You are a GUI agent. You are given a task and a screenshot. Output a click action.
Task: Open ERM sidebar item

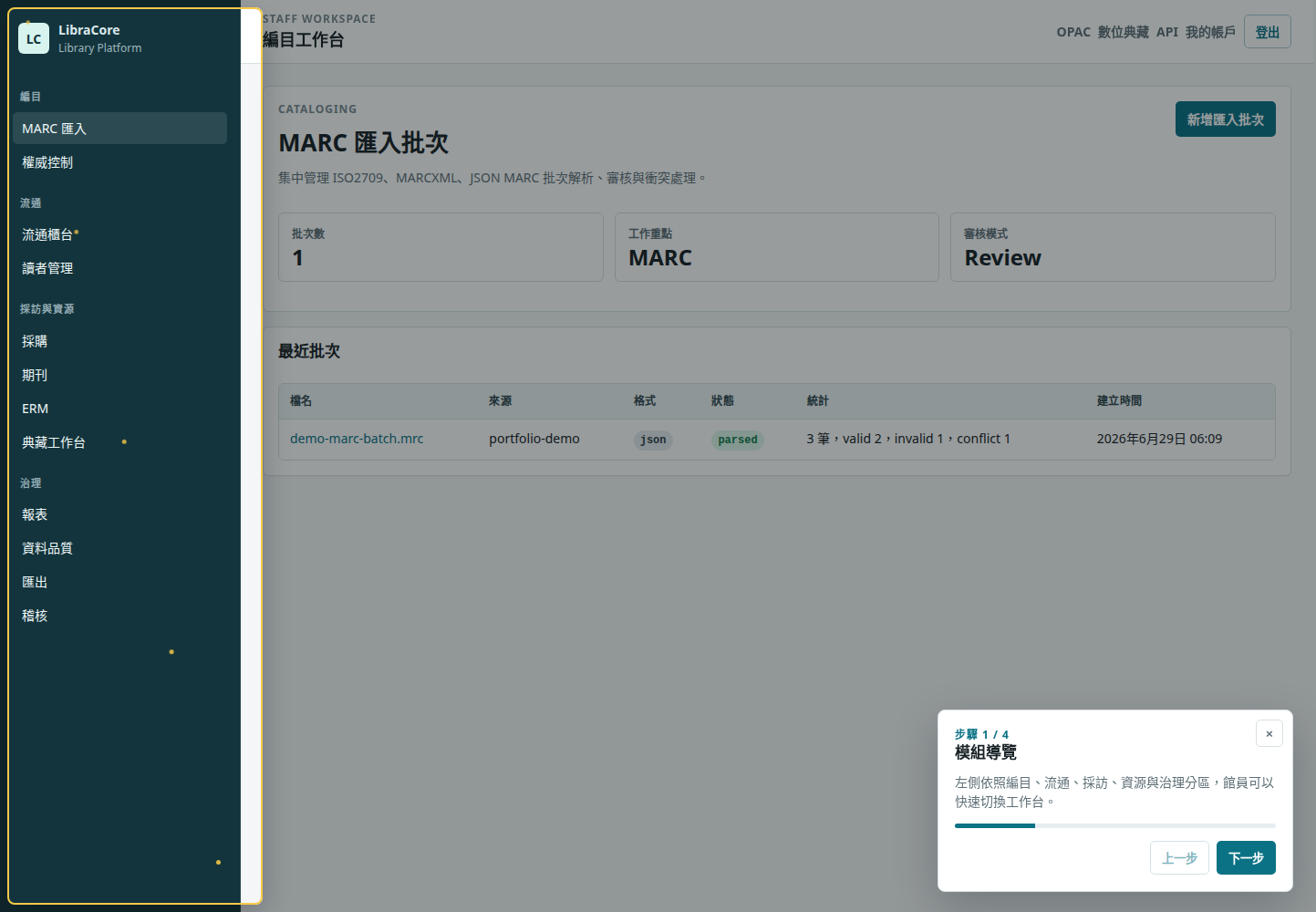tap(119, 409)
